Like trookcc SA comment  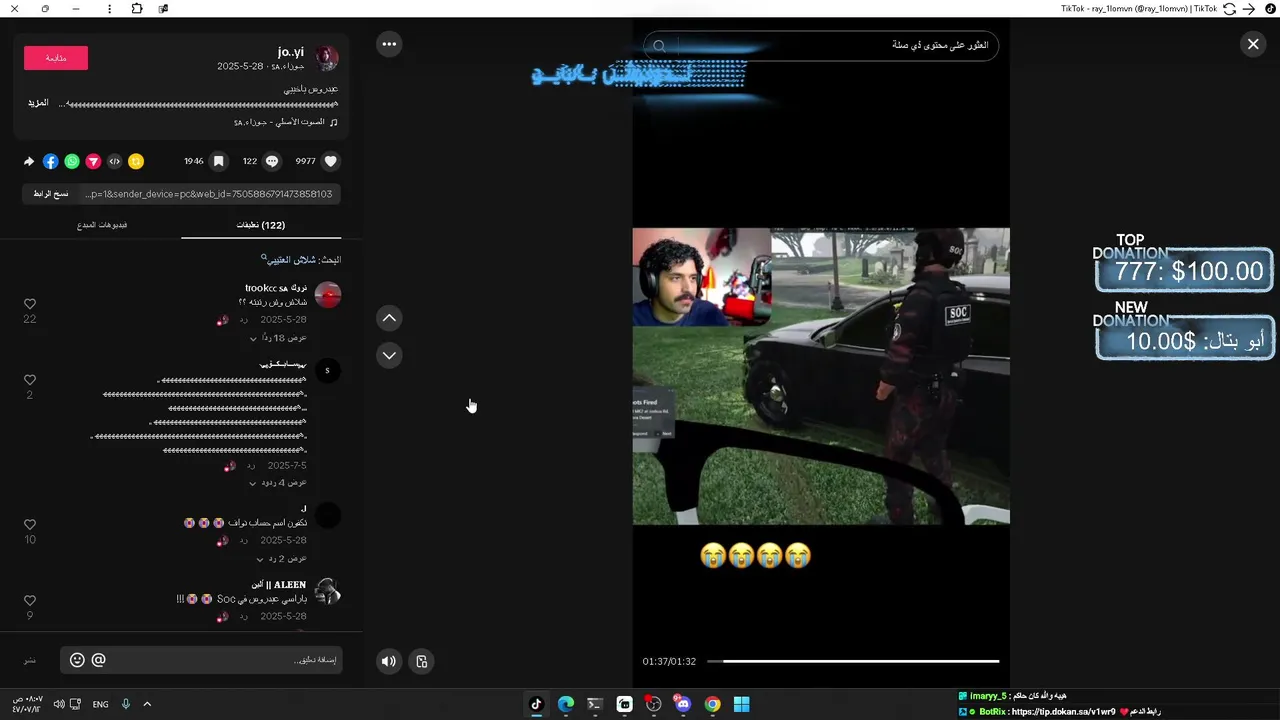point(30,304)
